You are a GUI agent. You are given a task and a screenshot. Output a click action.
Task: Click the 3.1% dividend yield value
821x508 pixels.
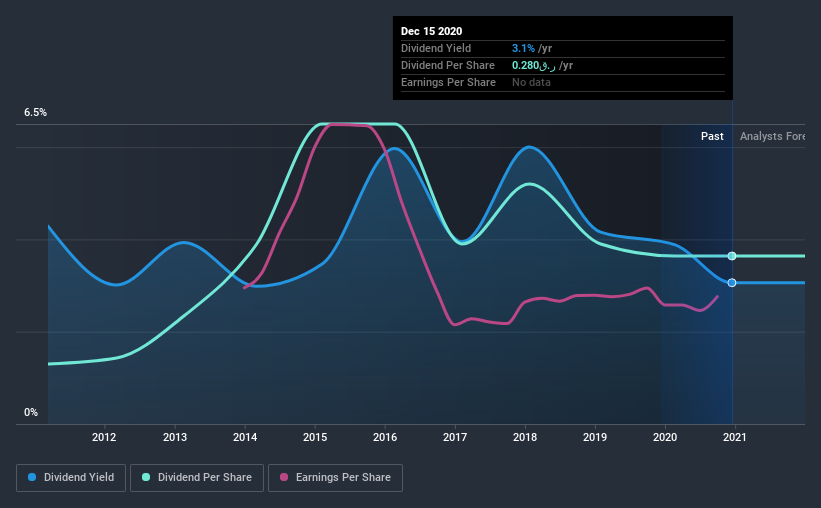click(x=524, y=48)
